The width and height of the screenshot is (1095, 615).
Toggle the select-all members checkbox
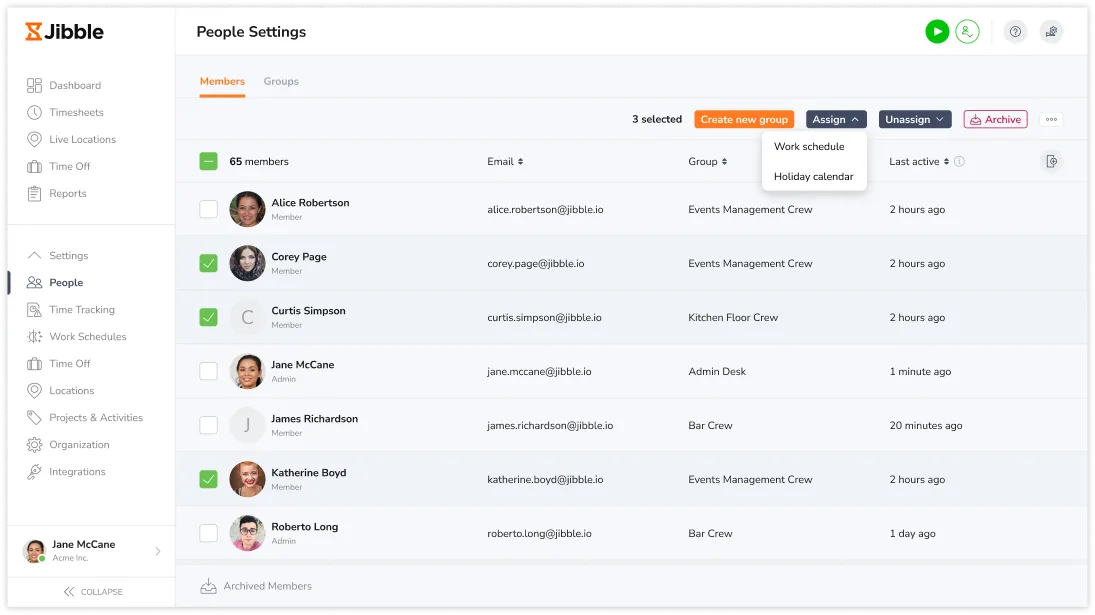point(208,162)
